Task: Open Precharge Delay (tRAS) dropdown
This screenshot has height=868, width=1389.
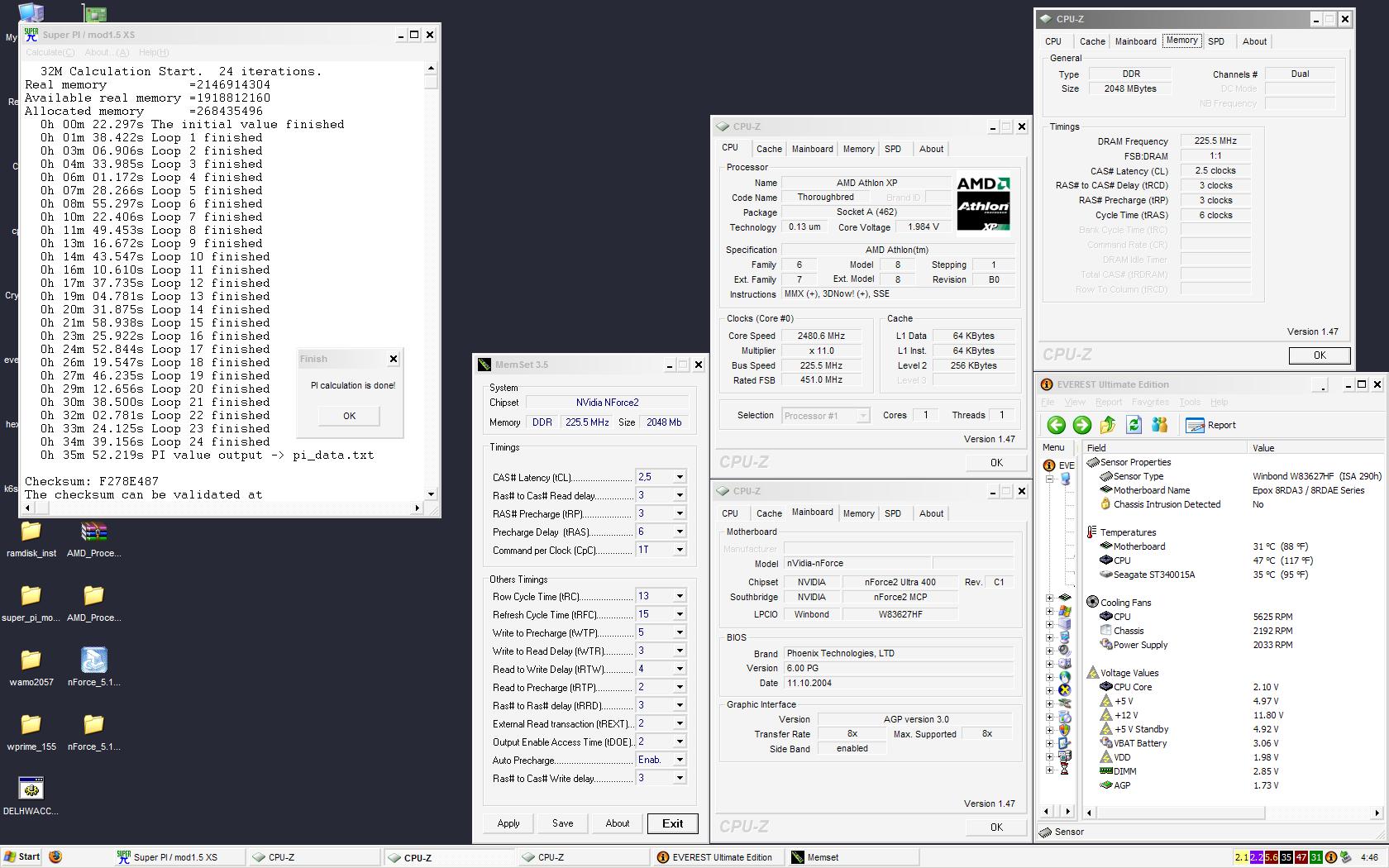Action: click(680, 532)
